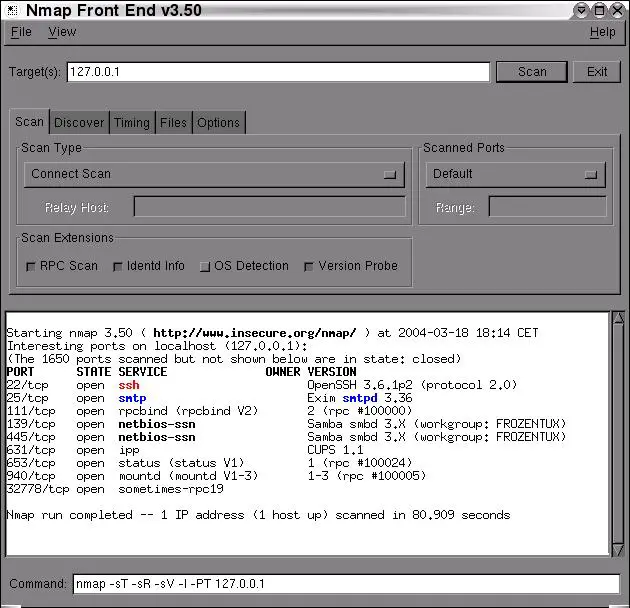Click the window menu icon in title bar

click(x=11, y=10)
